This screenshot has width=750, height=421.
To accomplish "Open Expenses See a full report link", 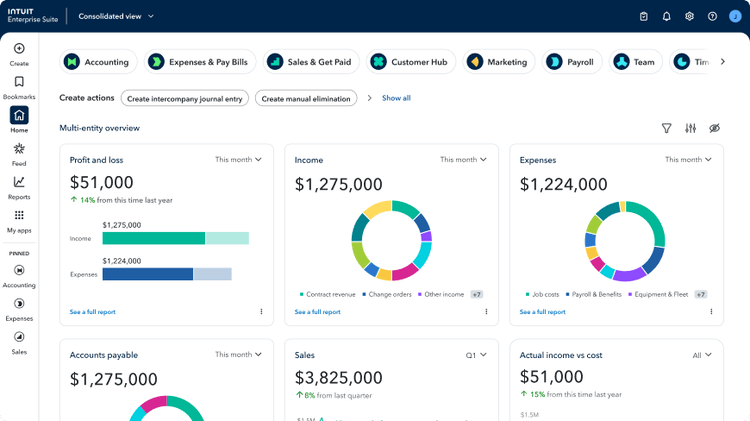I will (542, 312).
